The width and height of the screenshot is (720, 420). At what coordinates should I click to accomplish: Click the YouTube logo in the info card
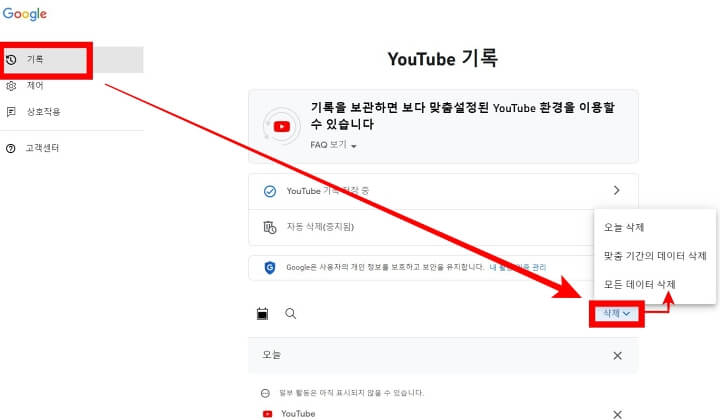(x=281, y=126)
